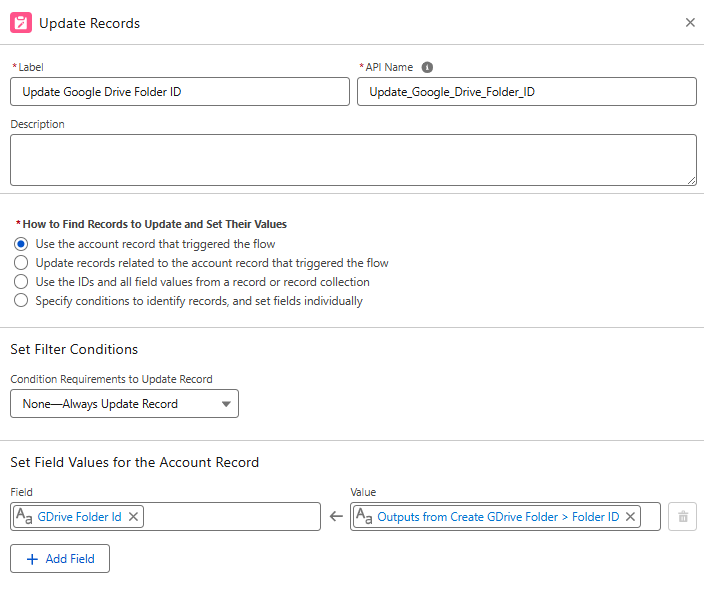The image size is (704, 594).
Task: Click the left arrow between Field and Value
Action: point(336,517)
